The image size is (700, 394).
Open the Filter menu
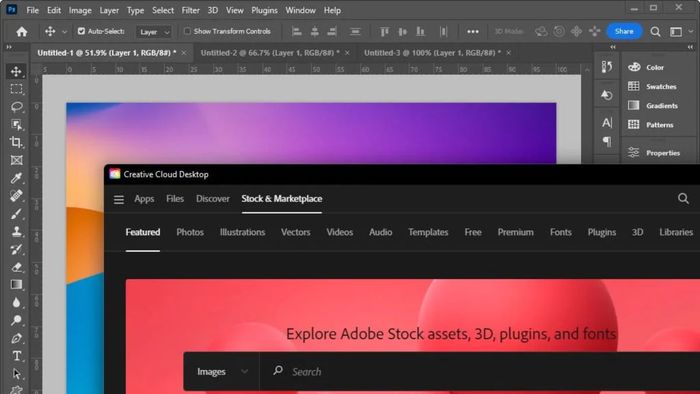190,10
